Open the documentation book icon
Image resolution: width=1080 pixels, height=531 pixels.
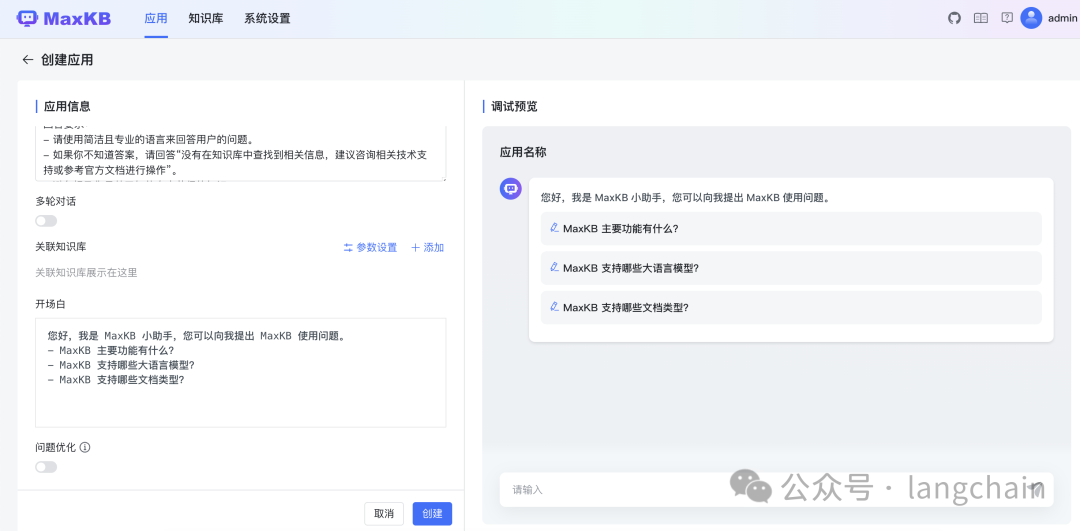[x=981, y=19]
